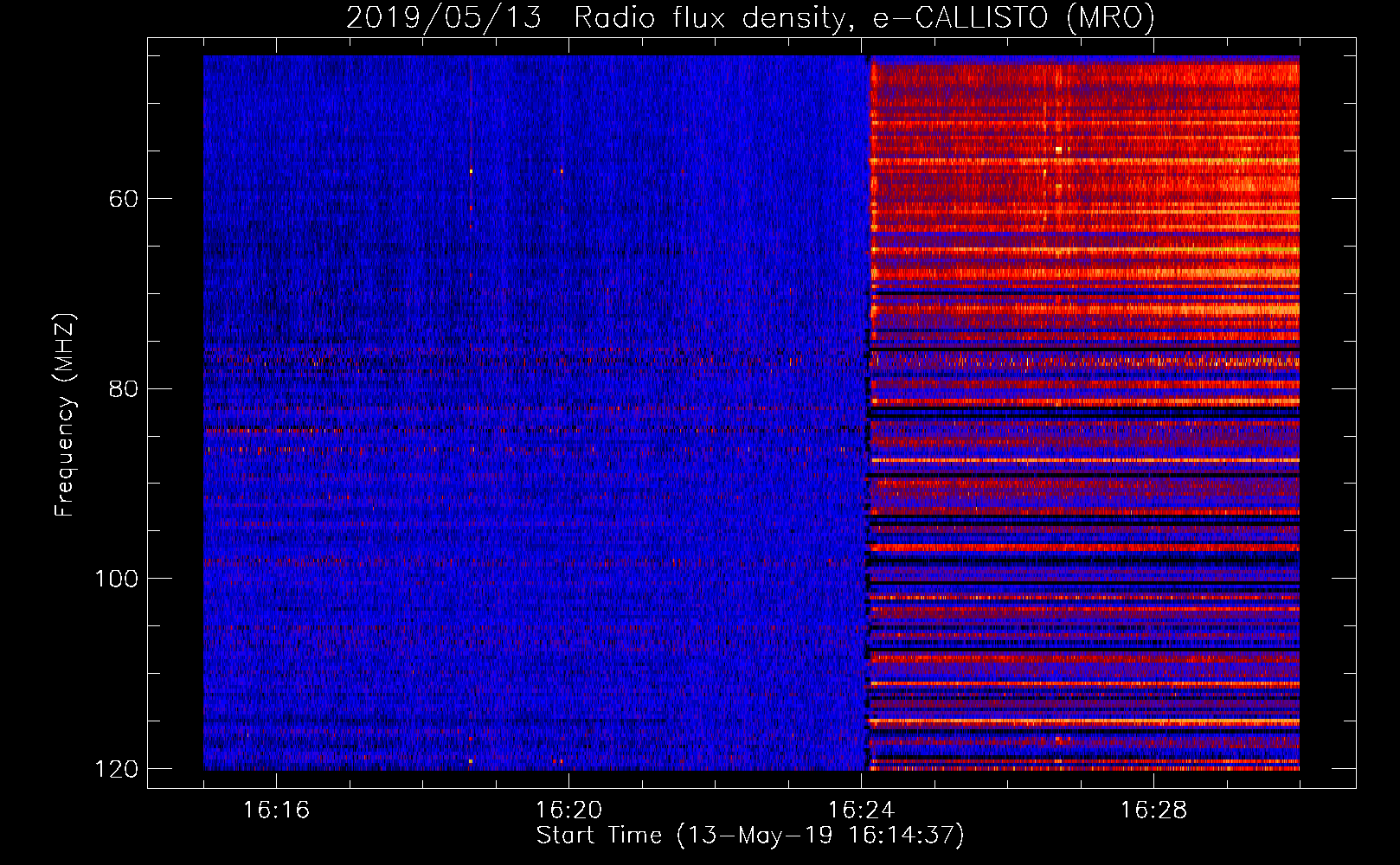The image size is (1400, 865).
Task: Click the plot title "2019/05/13 Radio flux density, e-CALLISTO (MRO)"
Action: [750, 18]
